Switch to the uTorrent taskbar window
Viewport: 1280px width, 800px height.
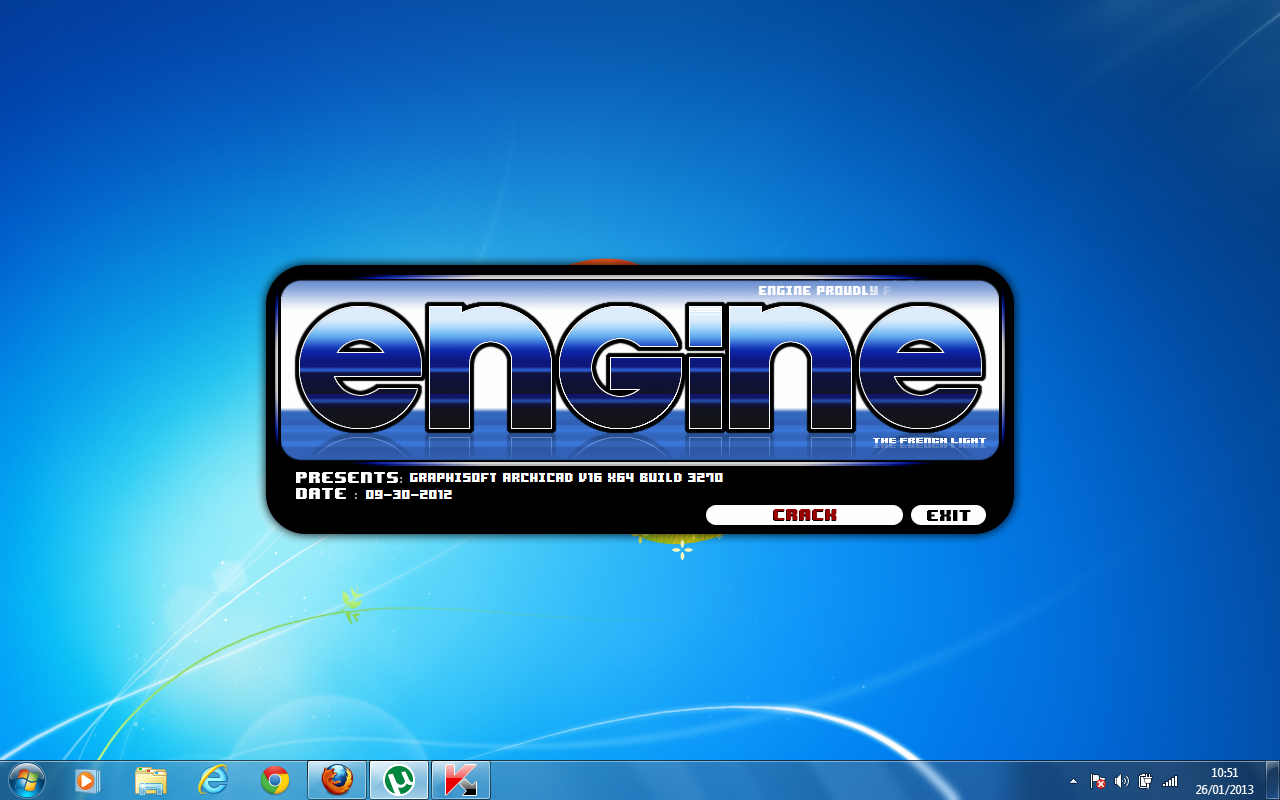click(399, 780)
